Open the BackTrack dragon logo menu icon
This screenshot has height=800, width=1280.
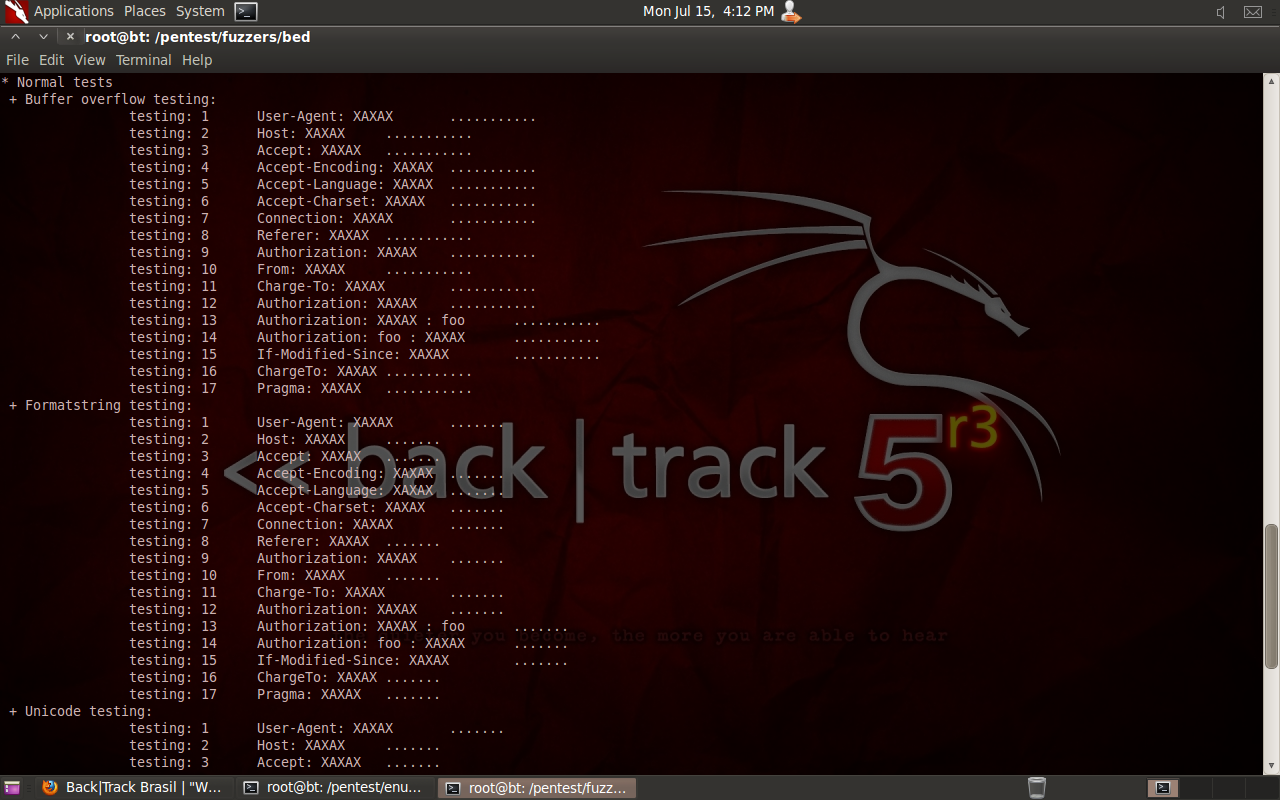(x=16, y=12)
